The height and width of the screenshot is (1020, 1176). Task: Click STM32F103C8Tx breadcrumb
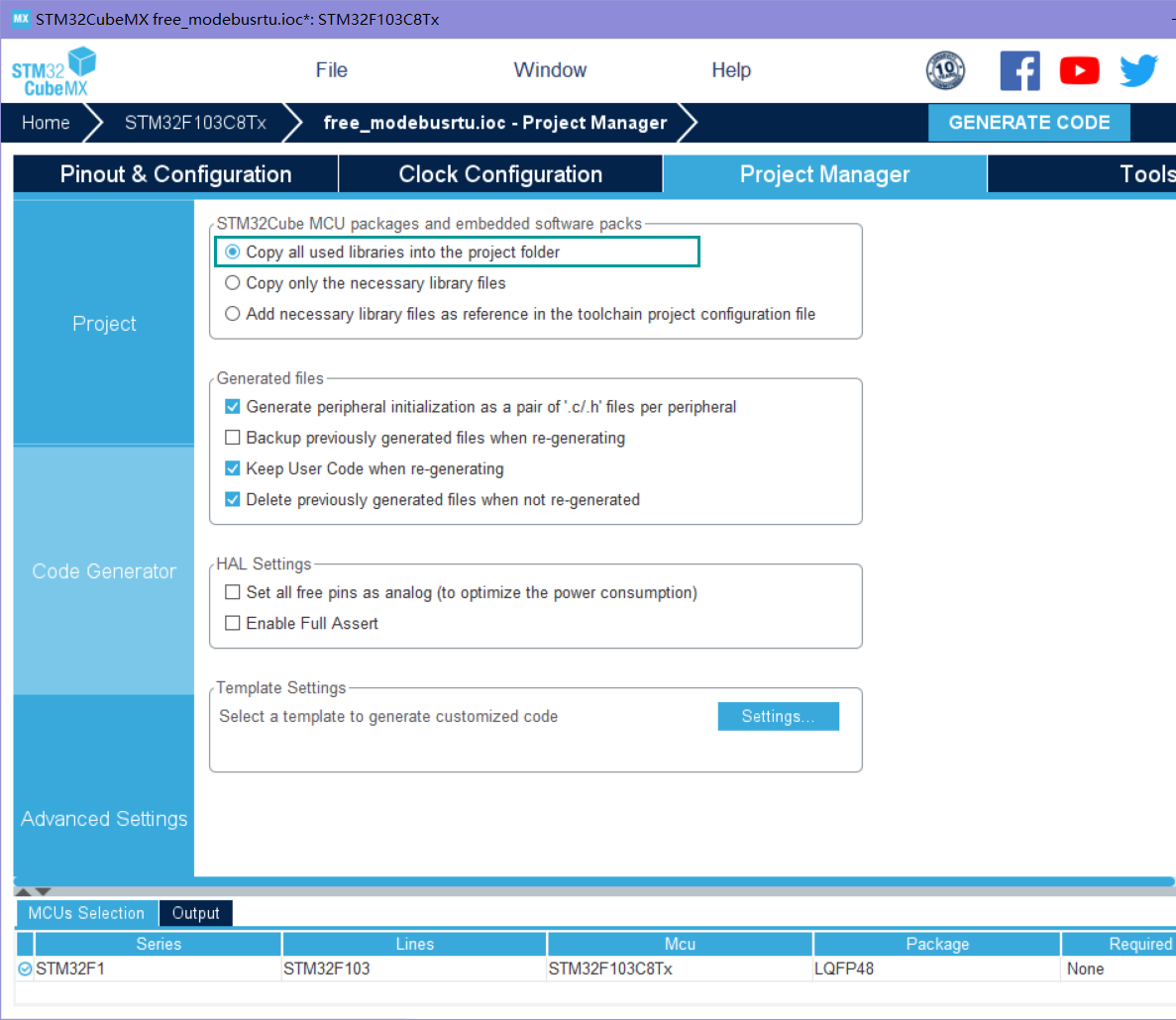[x=195, y=122]
